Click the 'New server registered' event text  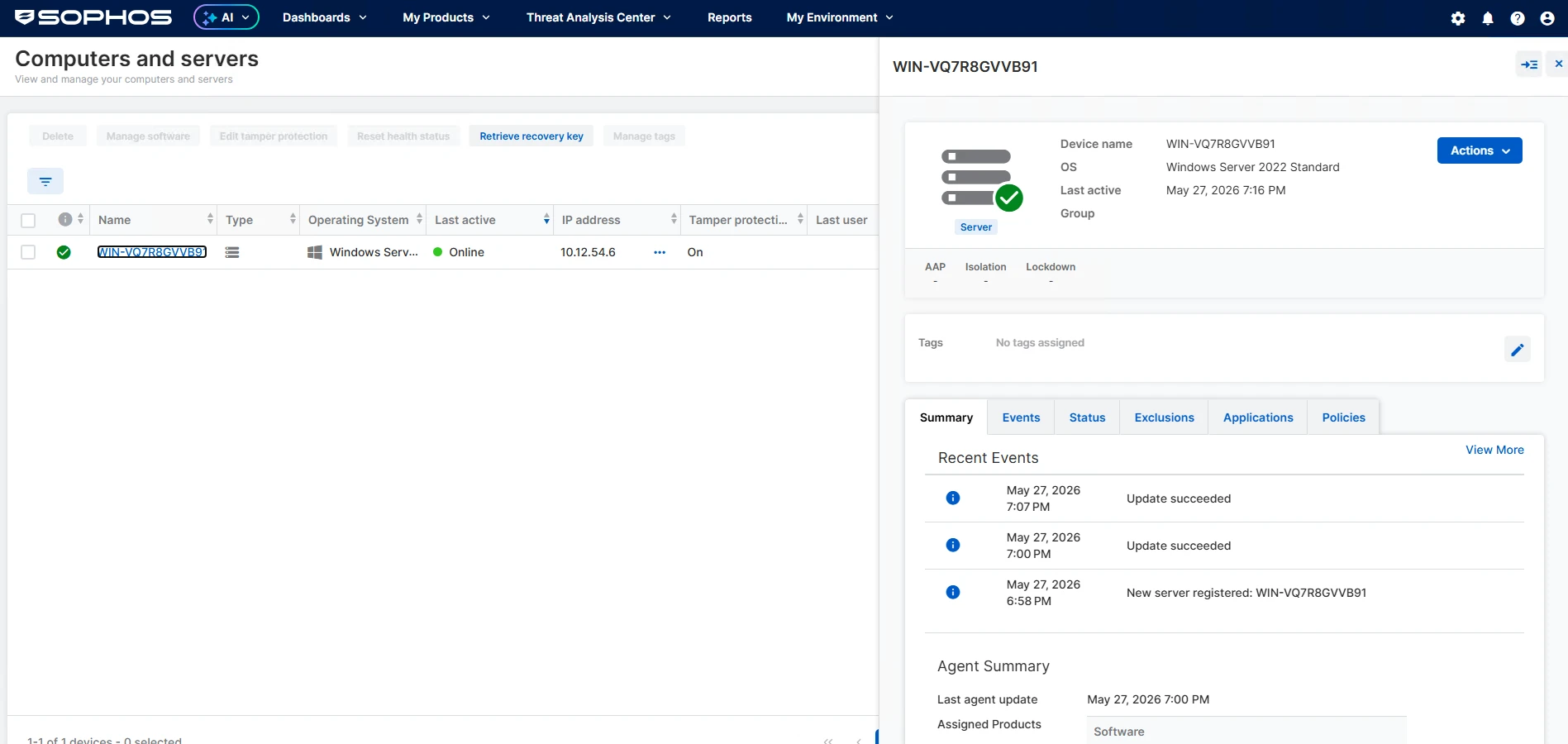(x=1246, y=593)
